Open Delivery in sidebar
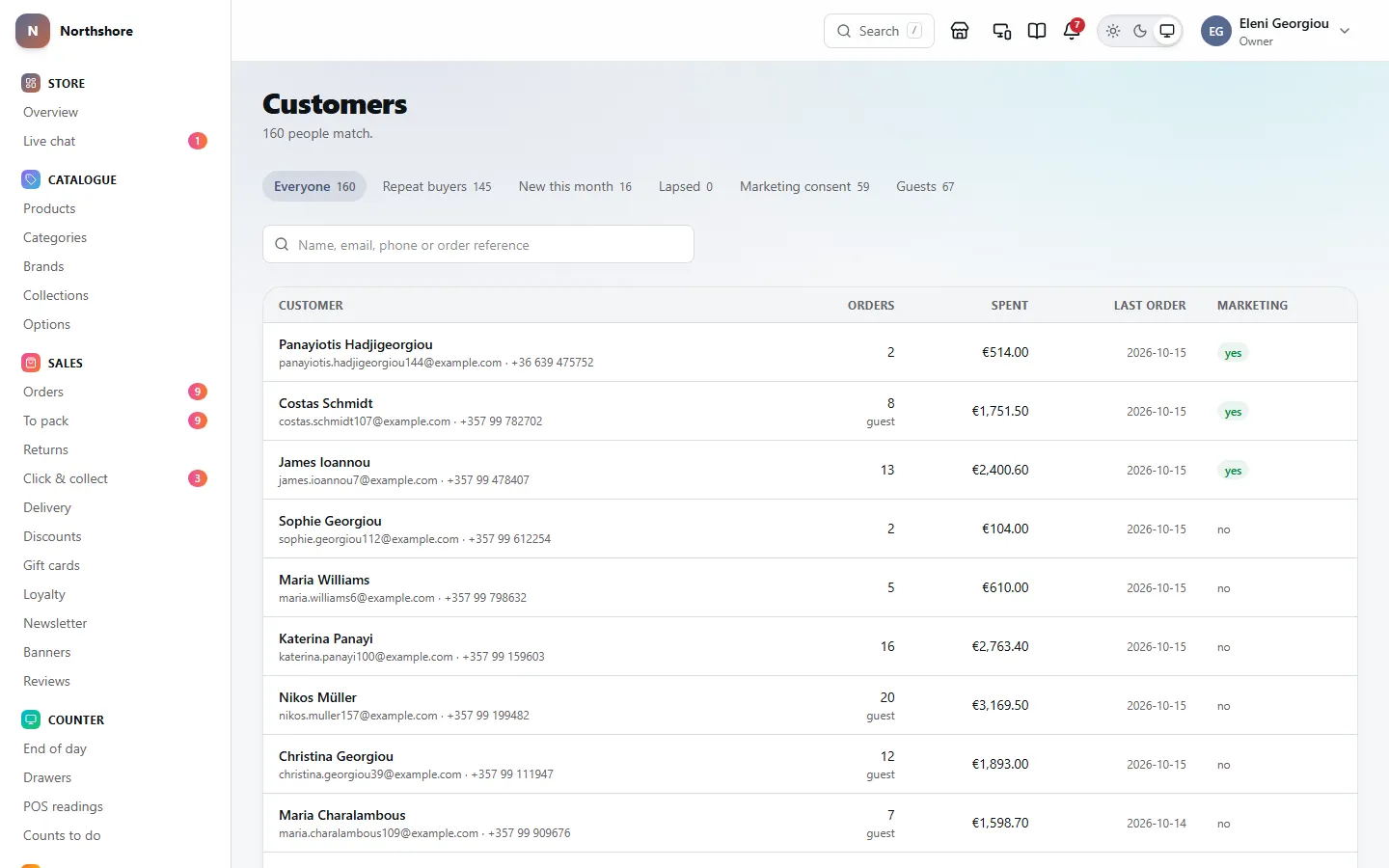This screenshot has width=1389, height=868. (x=115, y=507)
